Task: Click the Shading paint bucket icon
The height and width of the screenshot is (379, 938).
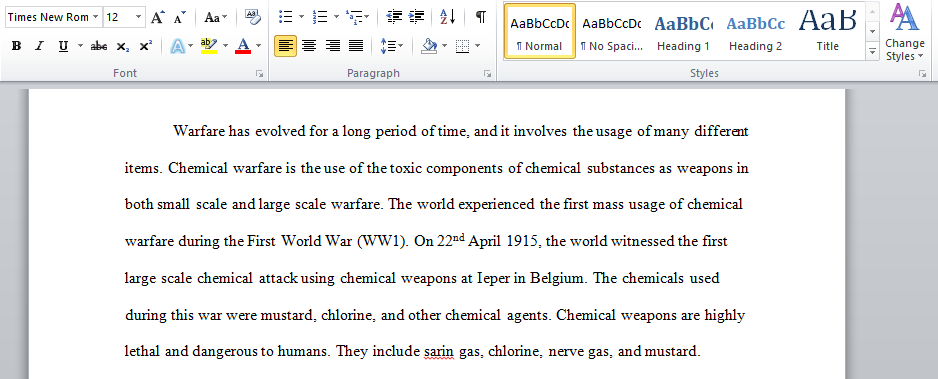Action: (x=429, y=46)
